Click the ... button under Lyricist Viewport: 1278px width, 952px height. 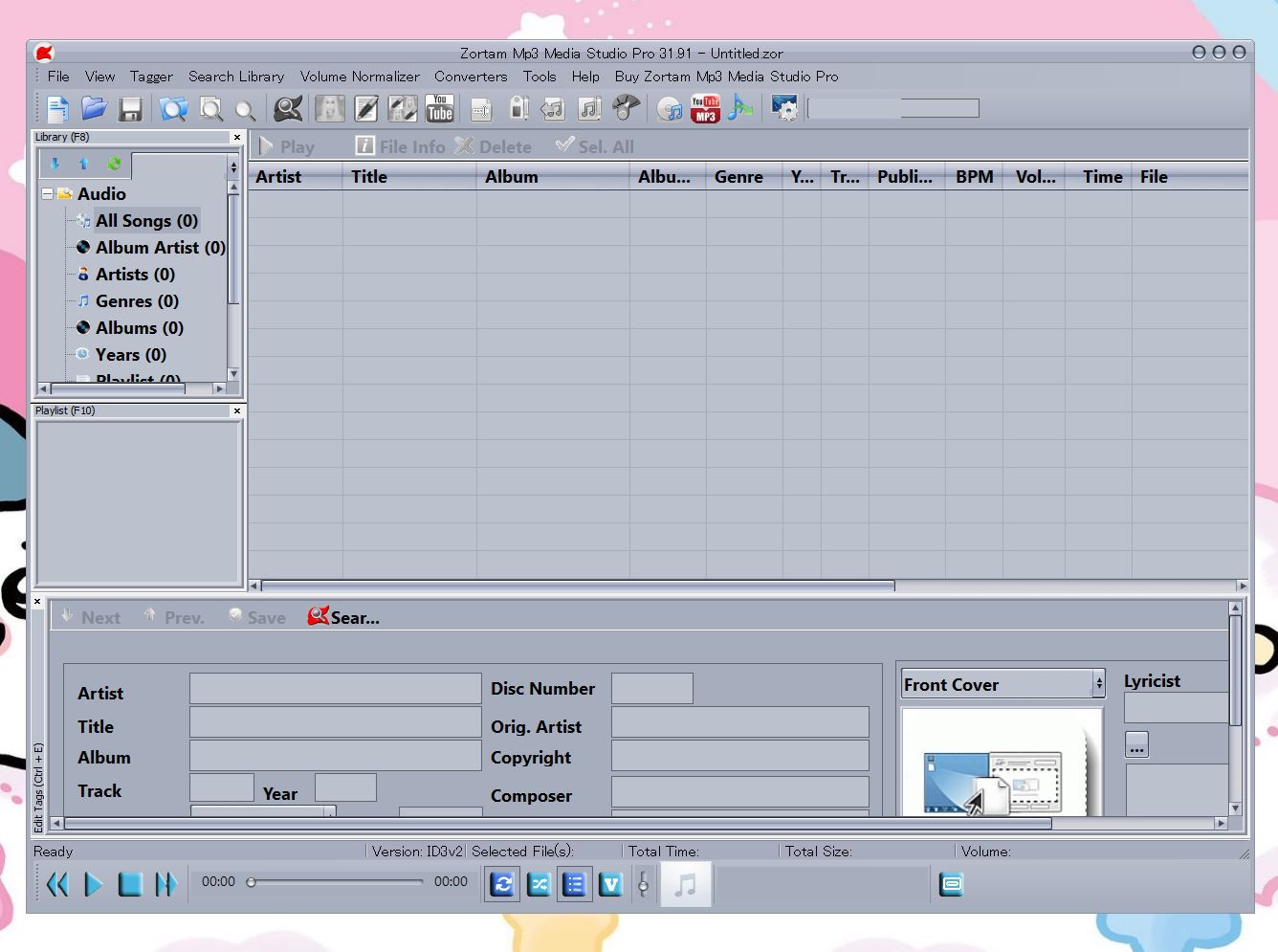[1136, 744]
